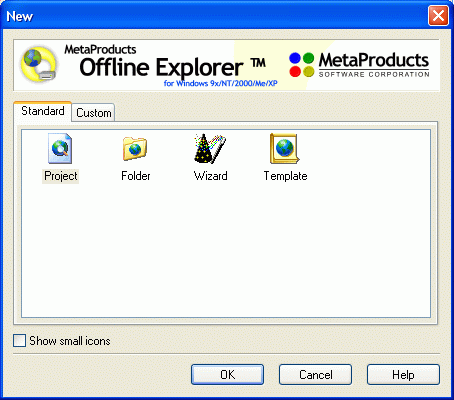Enable Show small icons checkbox
Image resolution: width=454 pixels, height=400 pixels.
click(x=19, y=341)
